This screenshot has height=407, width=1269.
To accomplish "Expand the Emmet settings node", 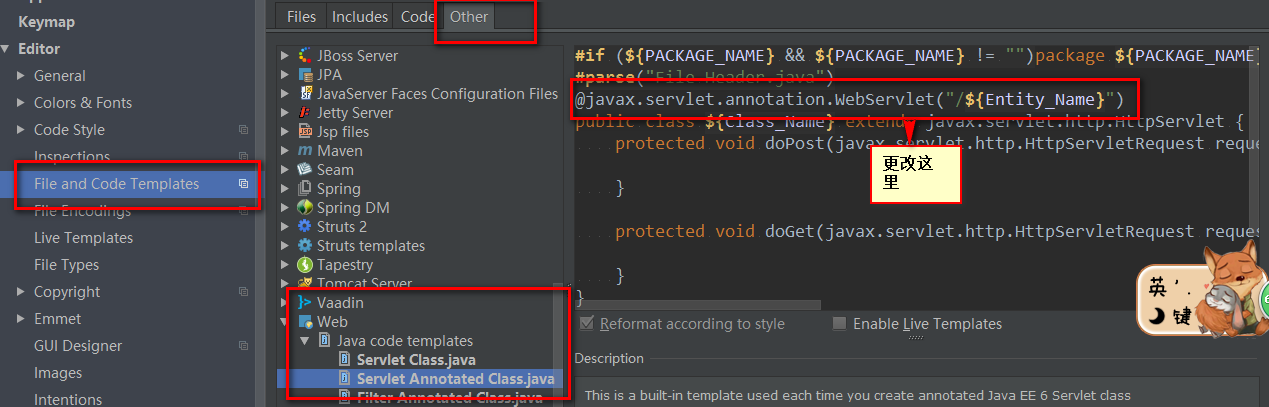I will pos(21,319).
